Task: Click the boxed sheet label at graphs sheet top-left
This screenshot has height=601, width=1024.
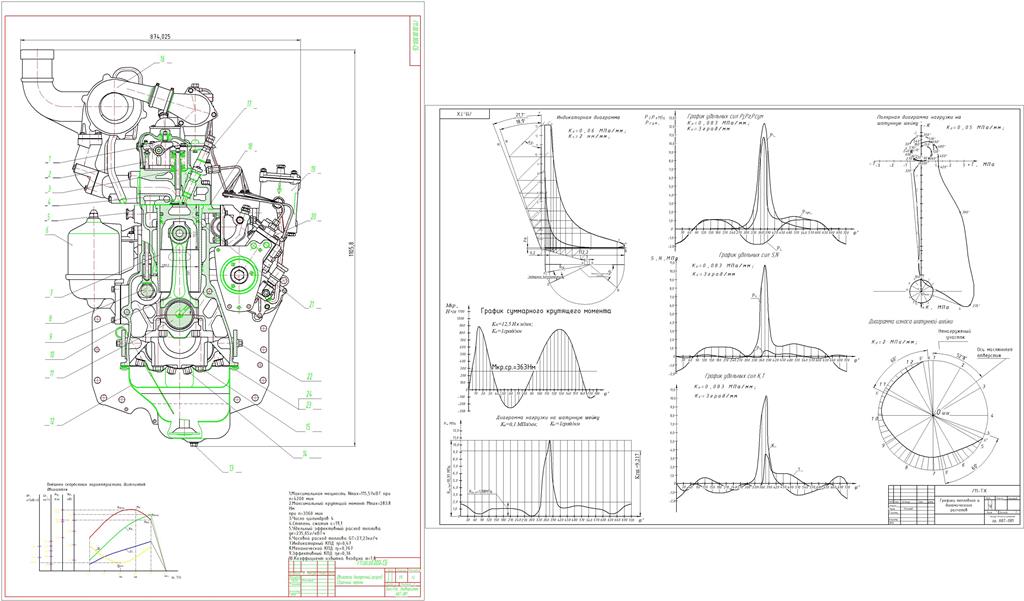Action: (x=464, y=114)
